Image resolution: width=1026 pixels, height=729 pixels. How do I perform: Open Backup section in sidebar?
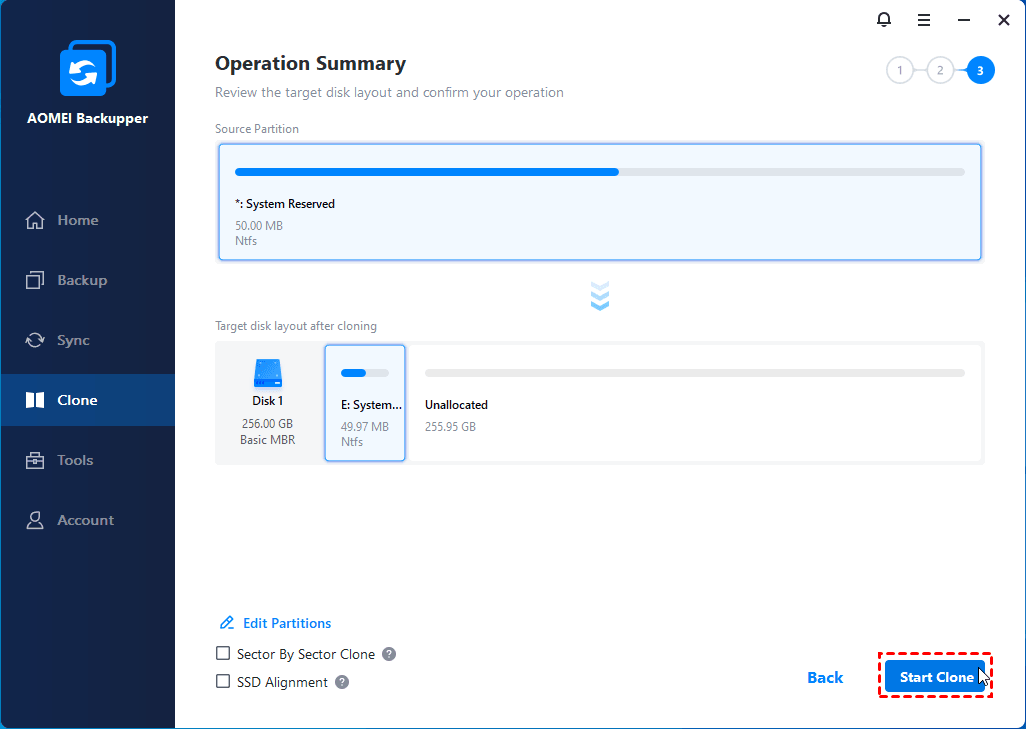pyautogui.click(x=88, y=280)
